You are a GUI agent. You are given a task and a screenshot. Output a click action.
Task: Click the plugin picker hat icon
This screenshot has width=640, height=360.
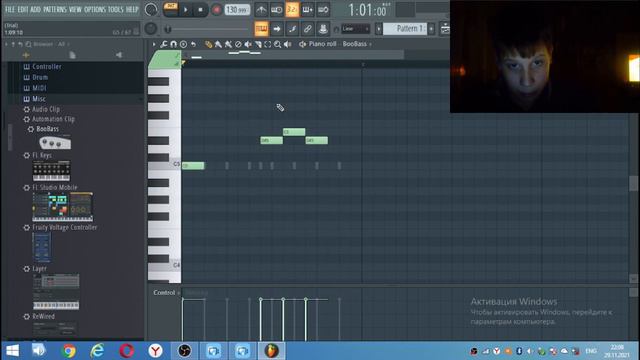coord(323,29)
